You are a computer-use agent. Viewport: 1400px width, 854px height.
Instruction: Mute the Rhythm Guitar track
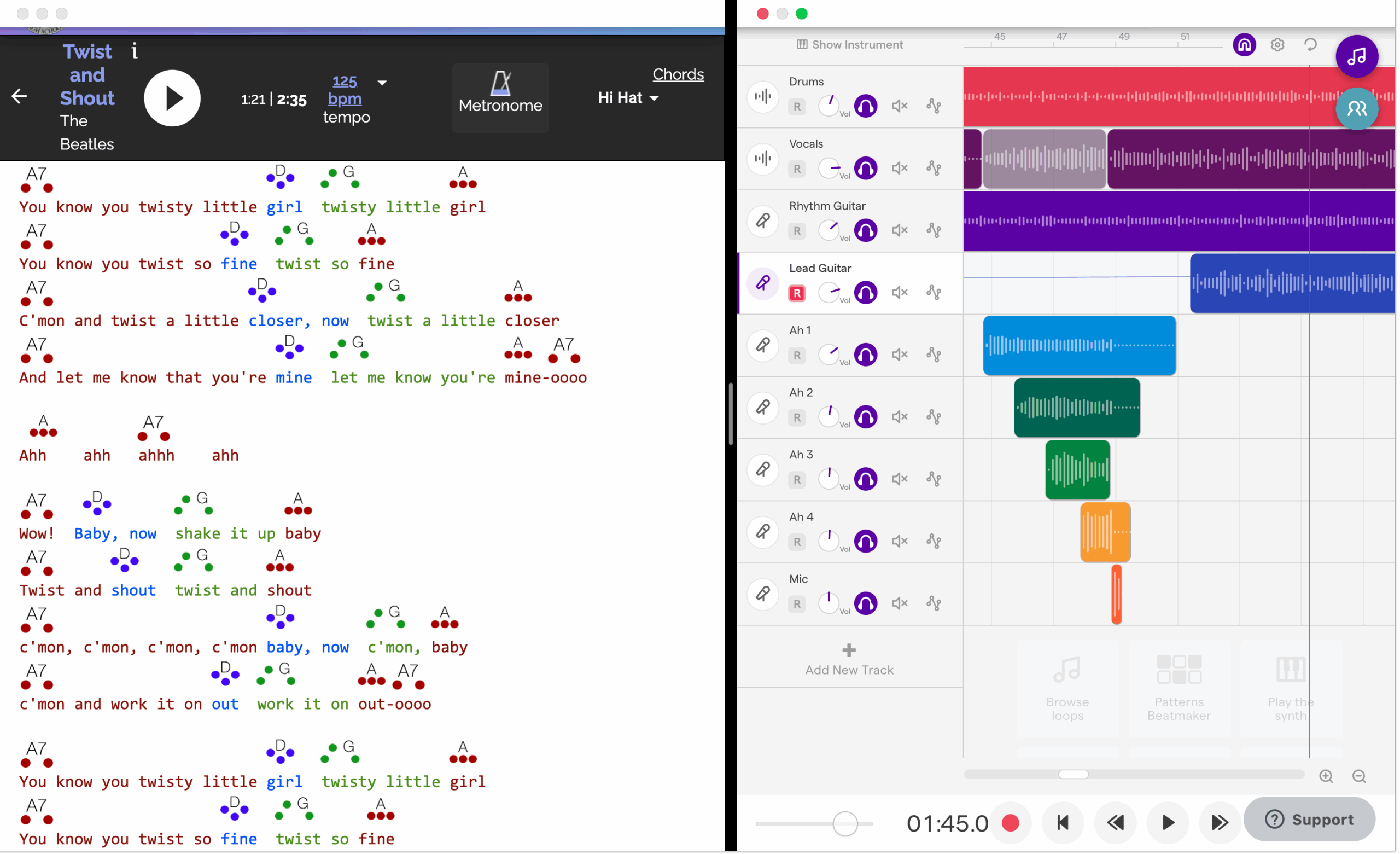tap(900, 230)
